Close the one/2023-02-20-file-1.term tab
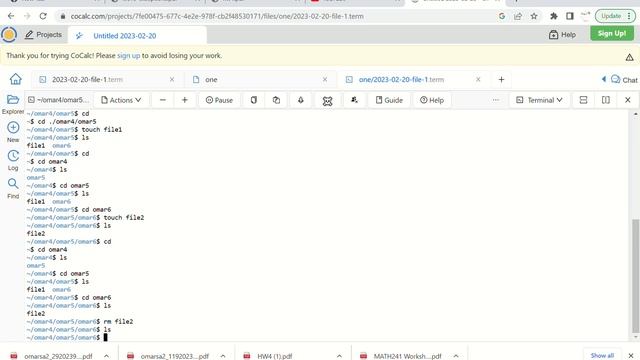This screenshot has height=360, width=640. point(478,80)
